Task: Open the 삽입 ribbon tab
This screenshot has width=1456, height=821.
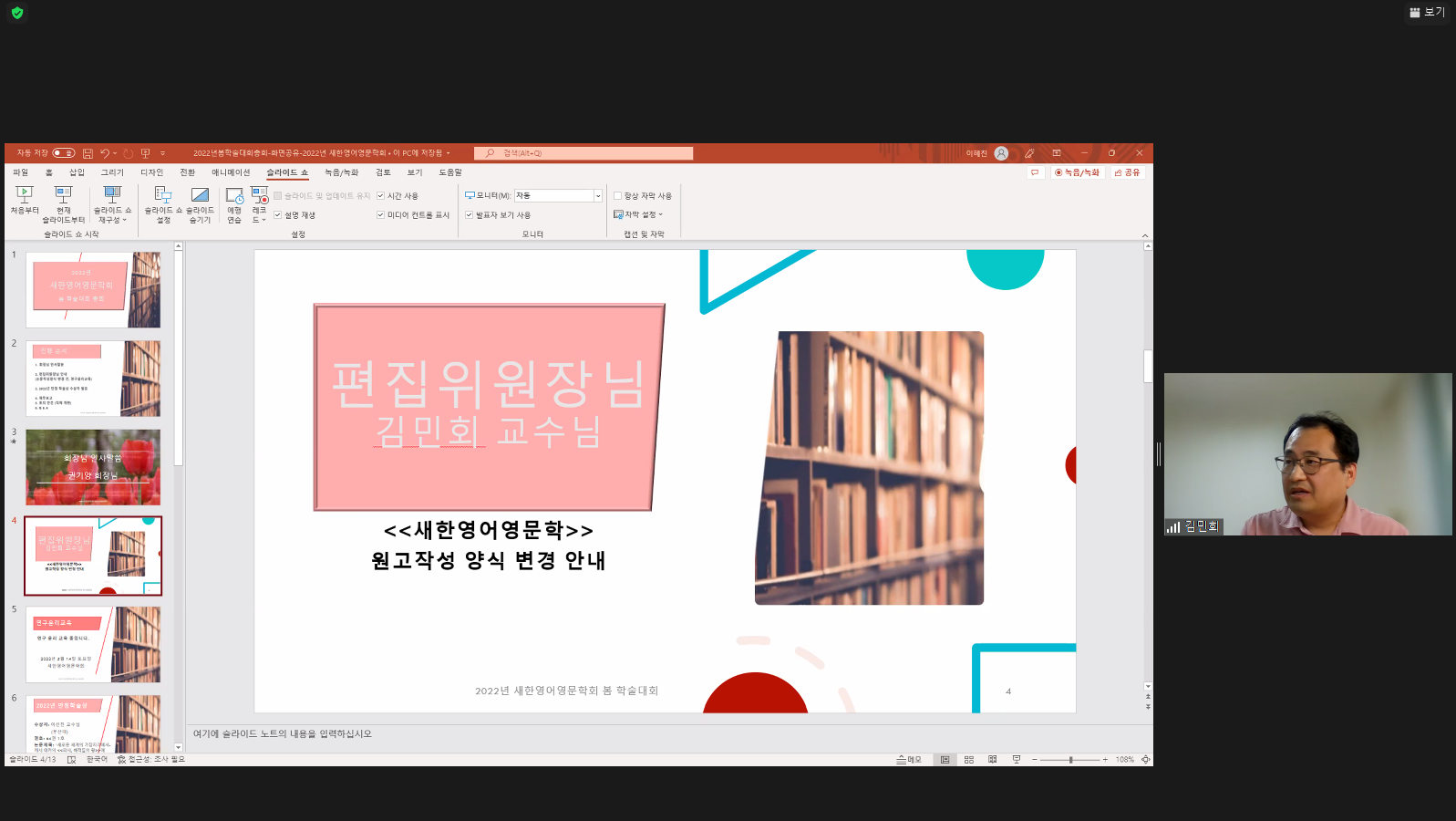Action: (x=77, y=172)
